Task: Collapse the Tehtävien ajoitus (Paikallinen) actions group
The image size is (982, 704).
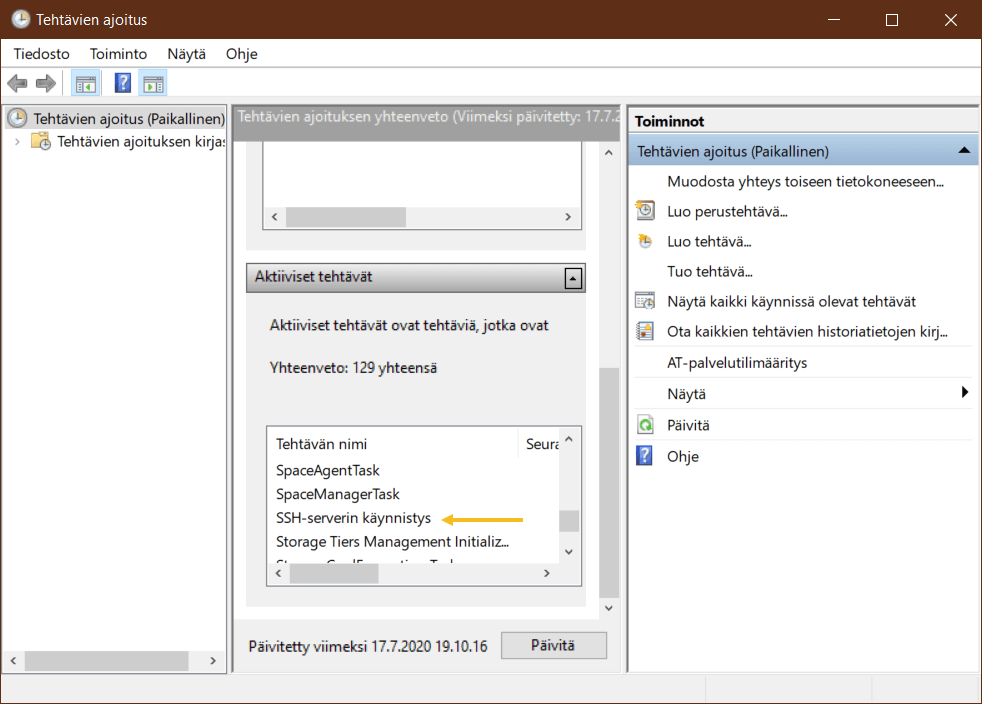Action: (x=964, y=151)
